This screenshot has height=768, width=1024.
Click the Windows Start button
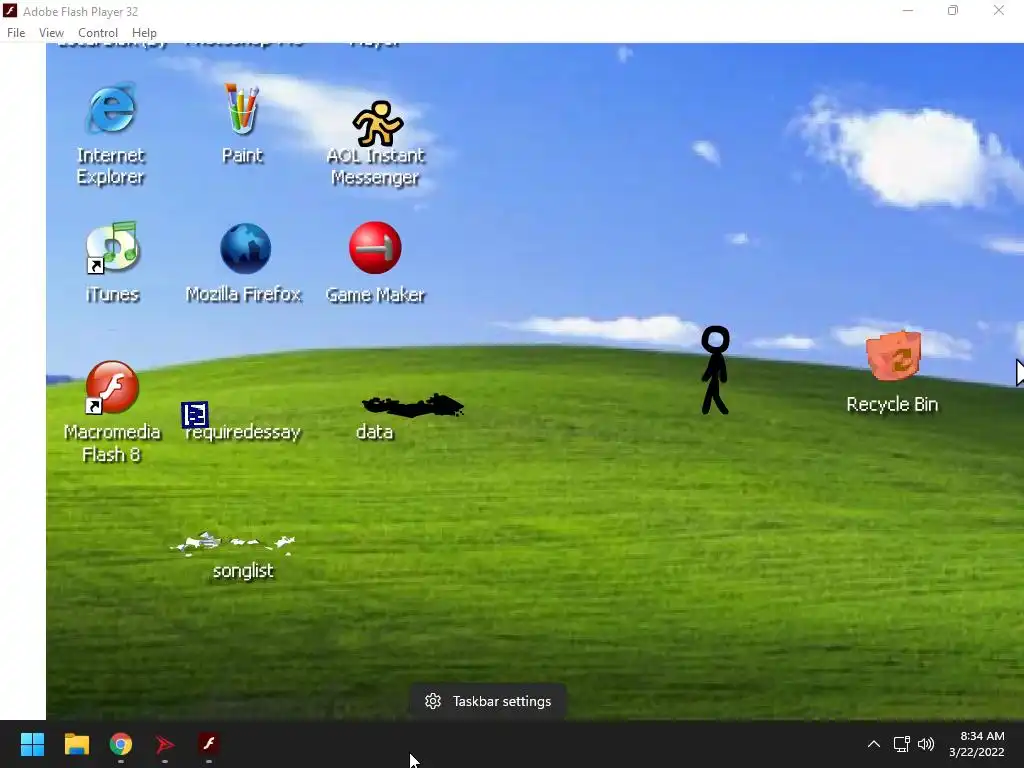click(32, 744)
